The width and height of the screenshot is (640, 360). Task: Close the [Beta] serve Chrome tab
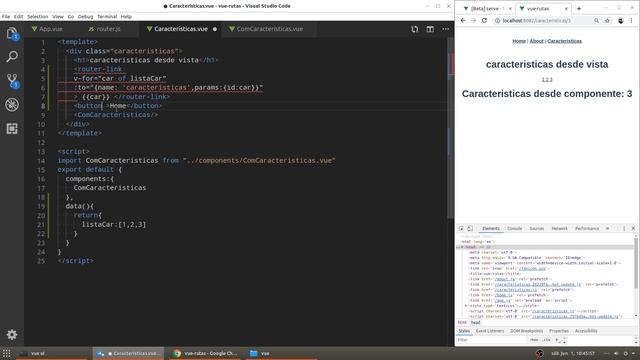pos(510,9)
